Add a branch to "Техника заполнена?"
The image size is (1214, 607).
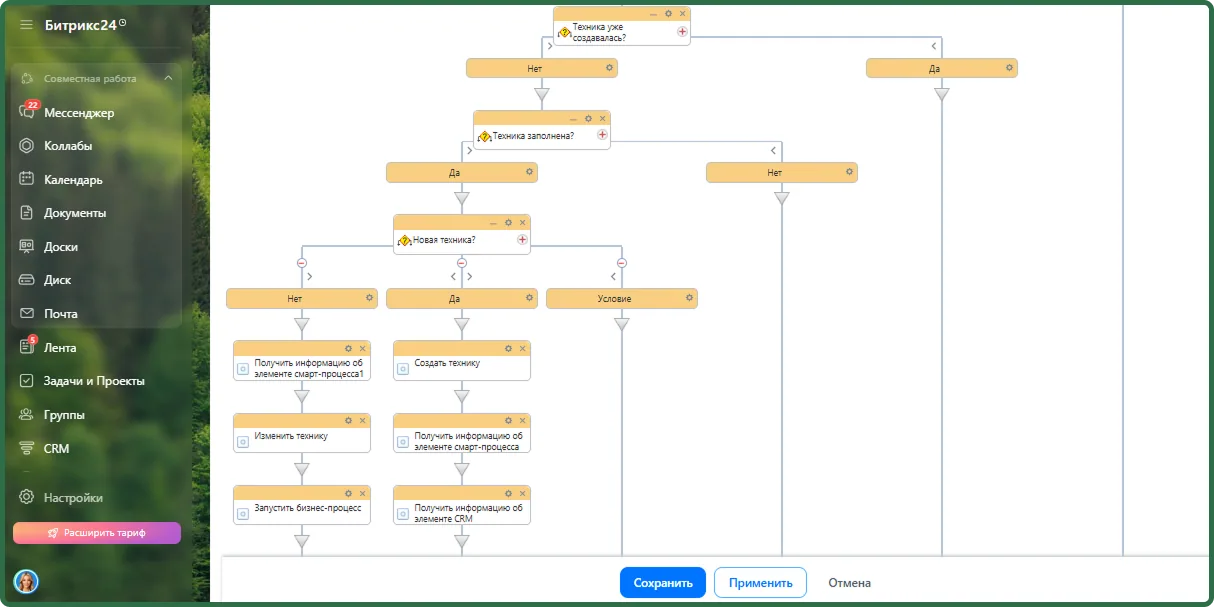point(602,134)
